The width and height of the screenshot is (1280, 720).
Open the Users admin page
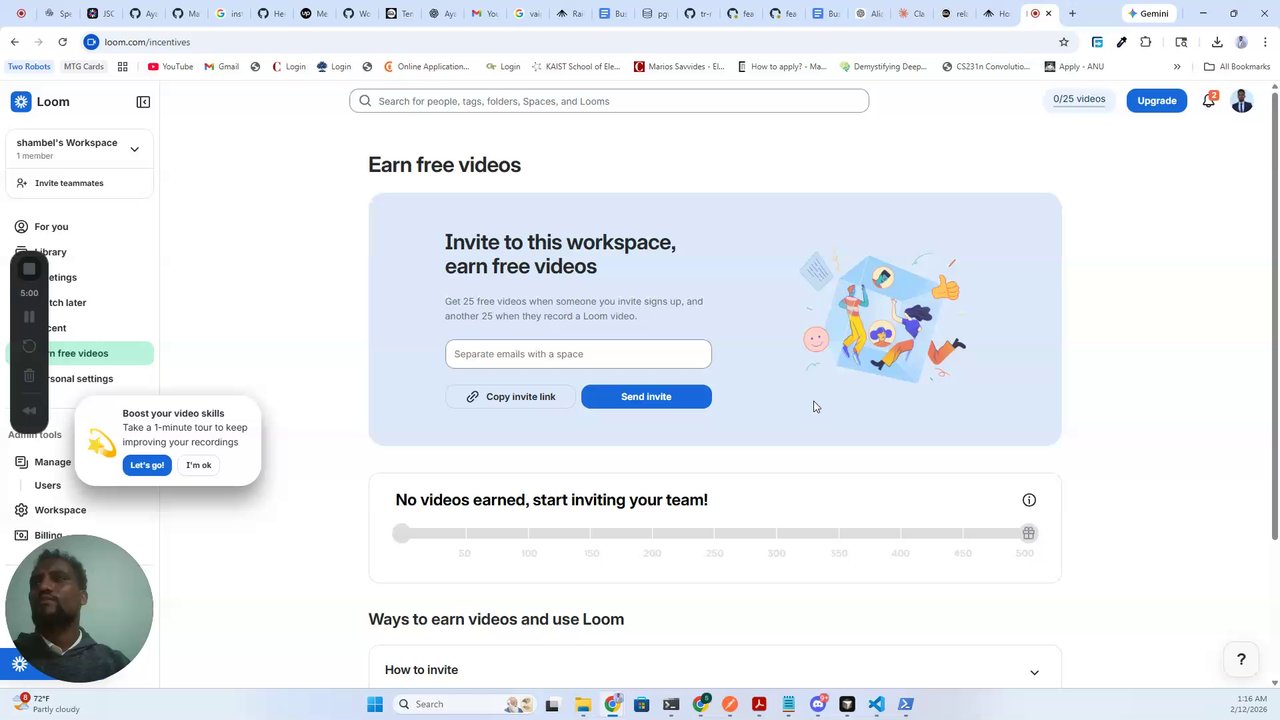(48, 486)
